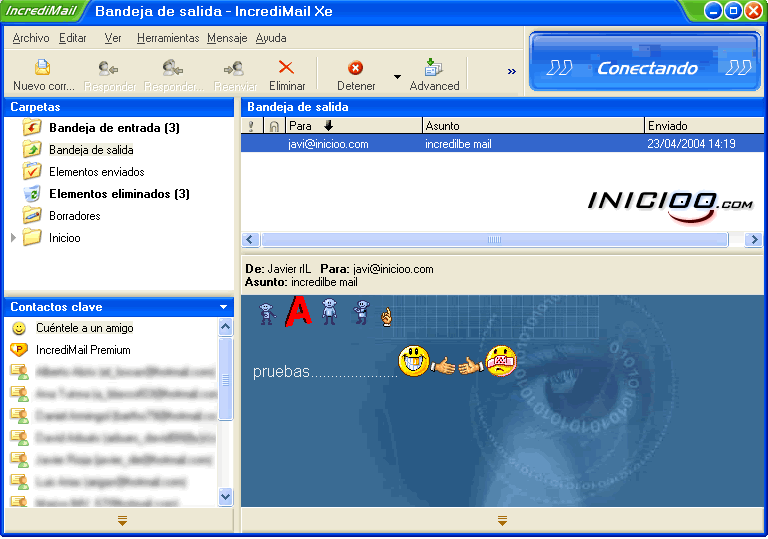
Task: Click the IncrediMail Premium entry
Action: 83,350
